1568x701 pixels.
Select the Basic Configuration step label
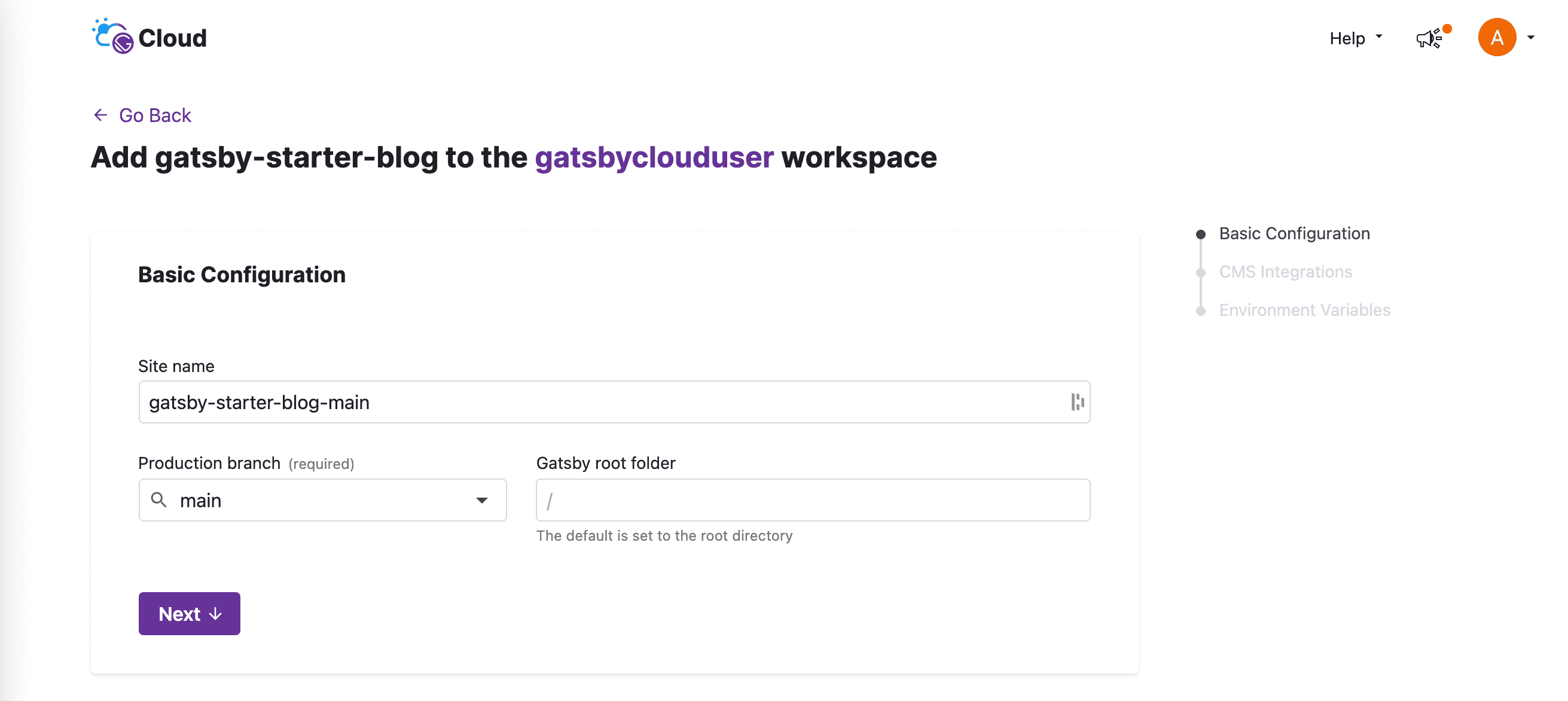[x=1294, y=234]
